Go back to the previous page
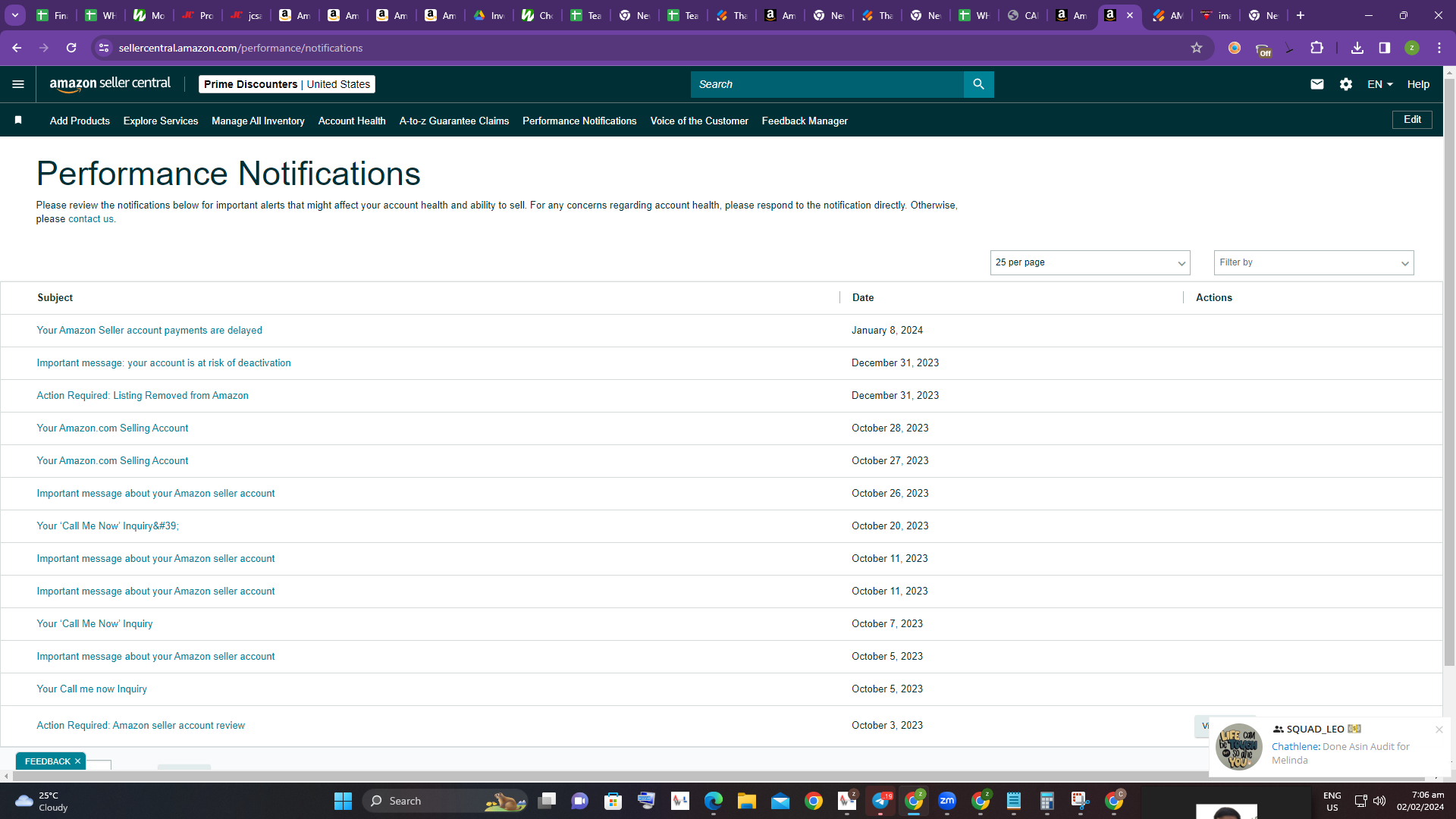 [17, 48]
